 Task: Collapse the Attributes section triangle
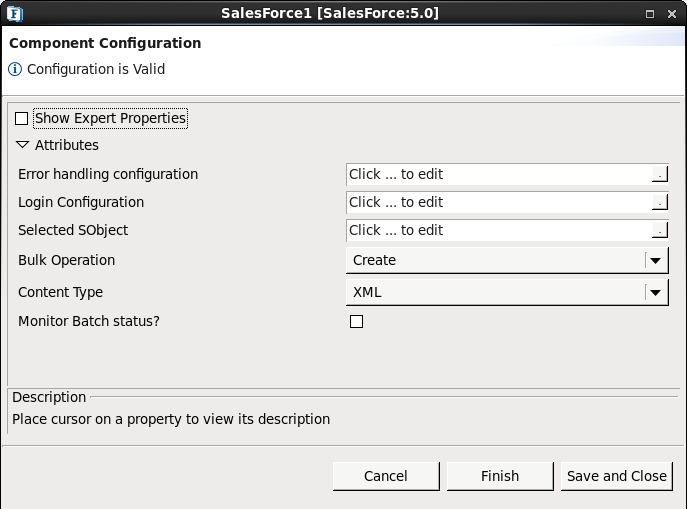[x=23, y=145]
